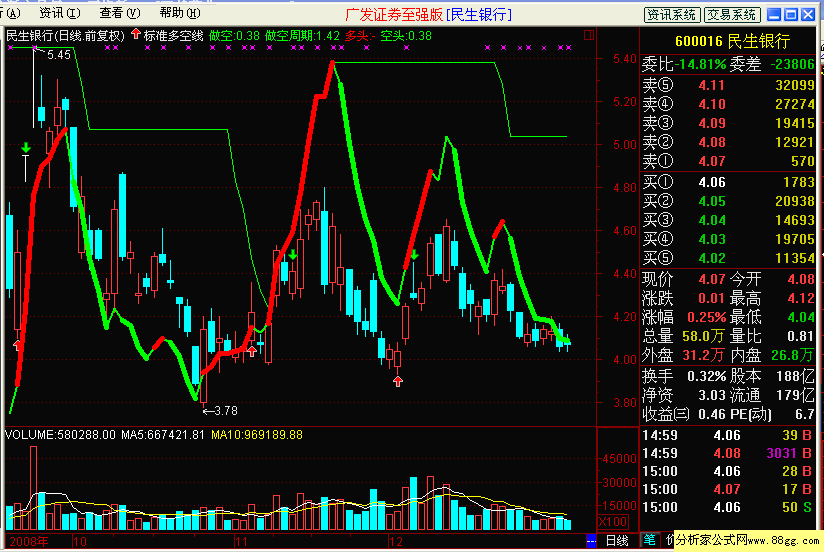Click the 资讯系统 button
This screenshot has width=824, height=552.
point(672,15)
